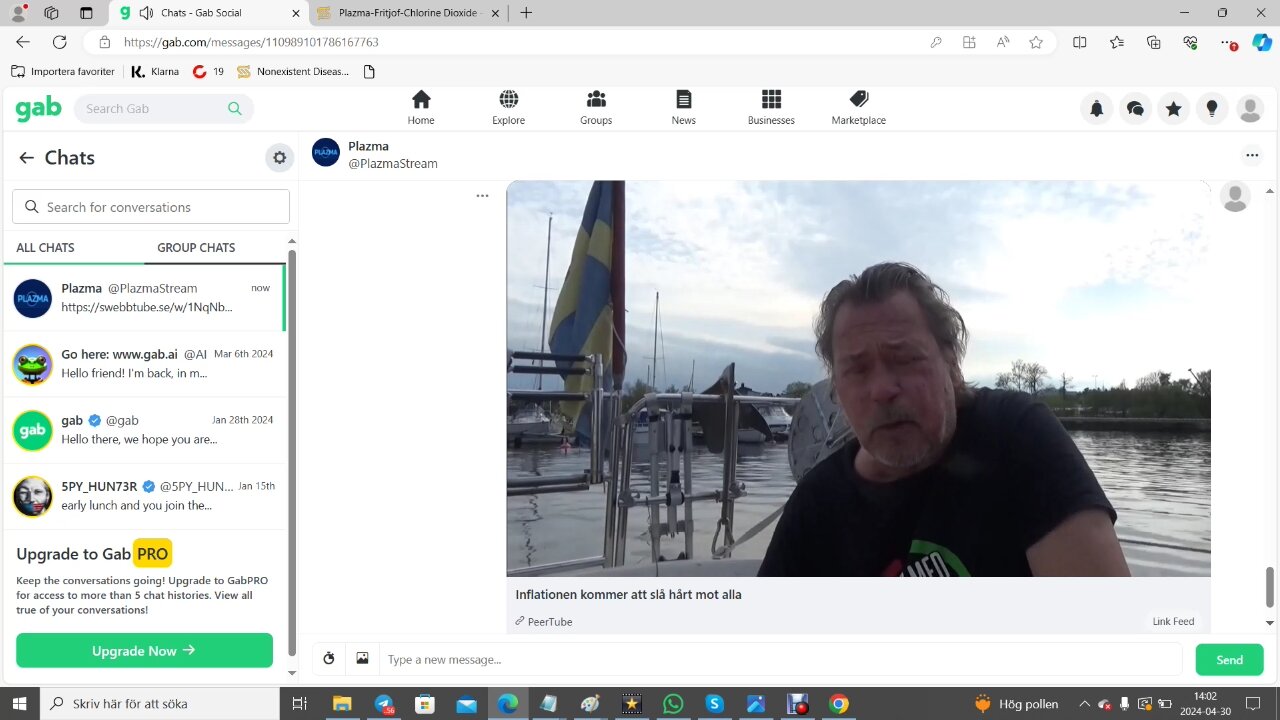This screenshot has height=720, width=1280.
Task: Switch to Plazma-Fritjof-Chlorine Dioxide browser tab
Action: click(x=408, y=13)
